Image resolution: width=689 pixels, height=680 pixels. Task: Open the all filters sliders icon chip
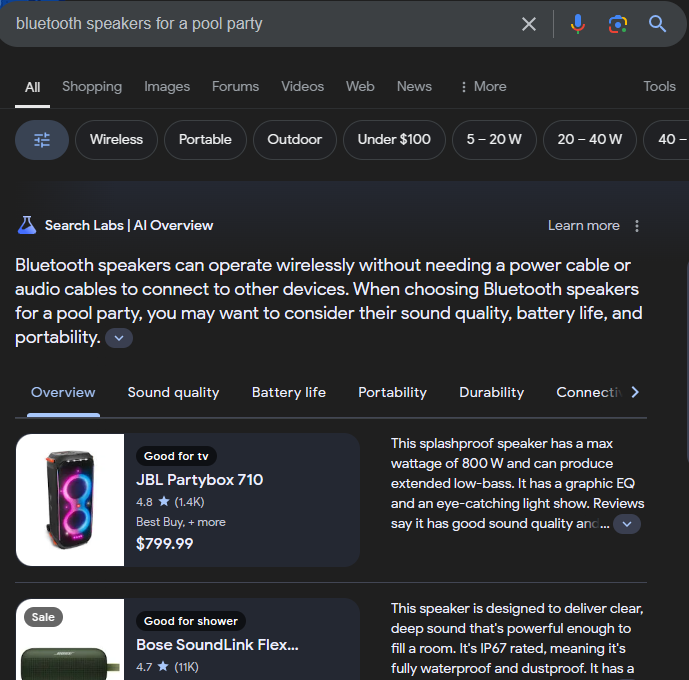[42, 140]
